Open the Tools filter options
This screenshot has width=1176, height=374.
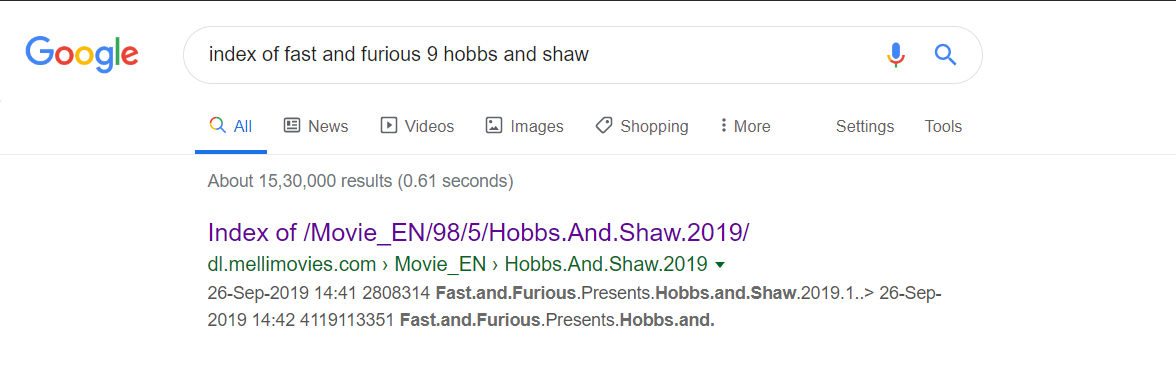pos(943,126)
